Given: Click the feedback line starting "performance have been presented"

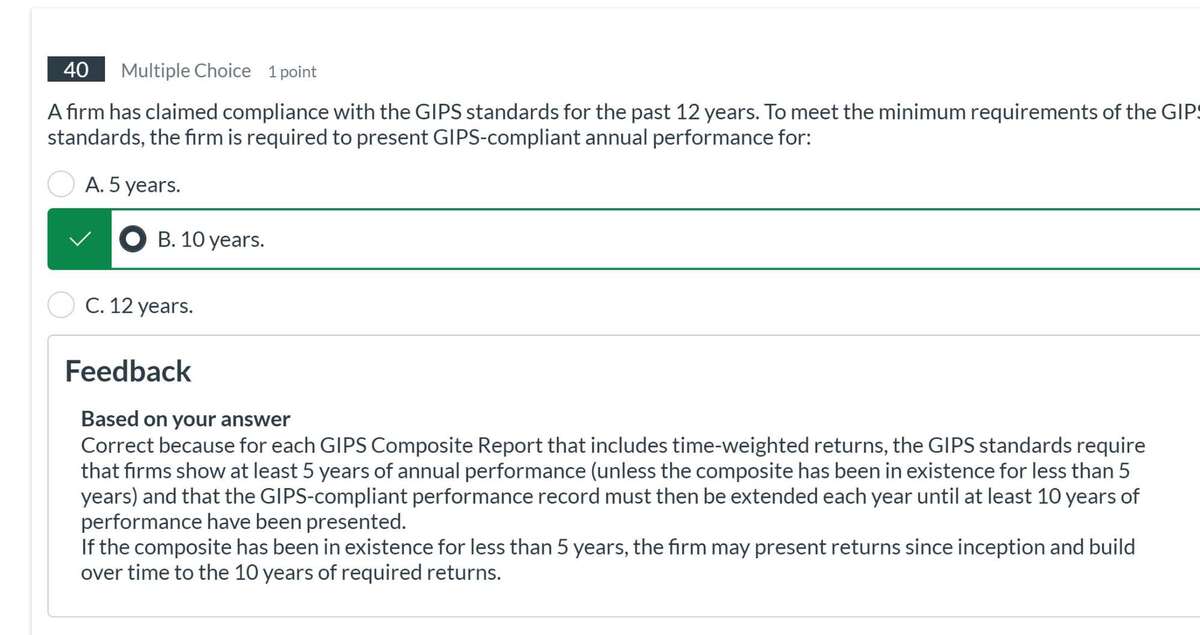Looking at the screenshot, I should pos(243,521).
